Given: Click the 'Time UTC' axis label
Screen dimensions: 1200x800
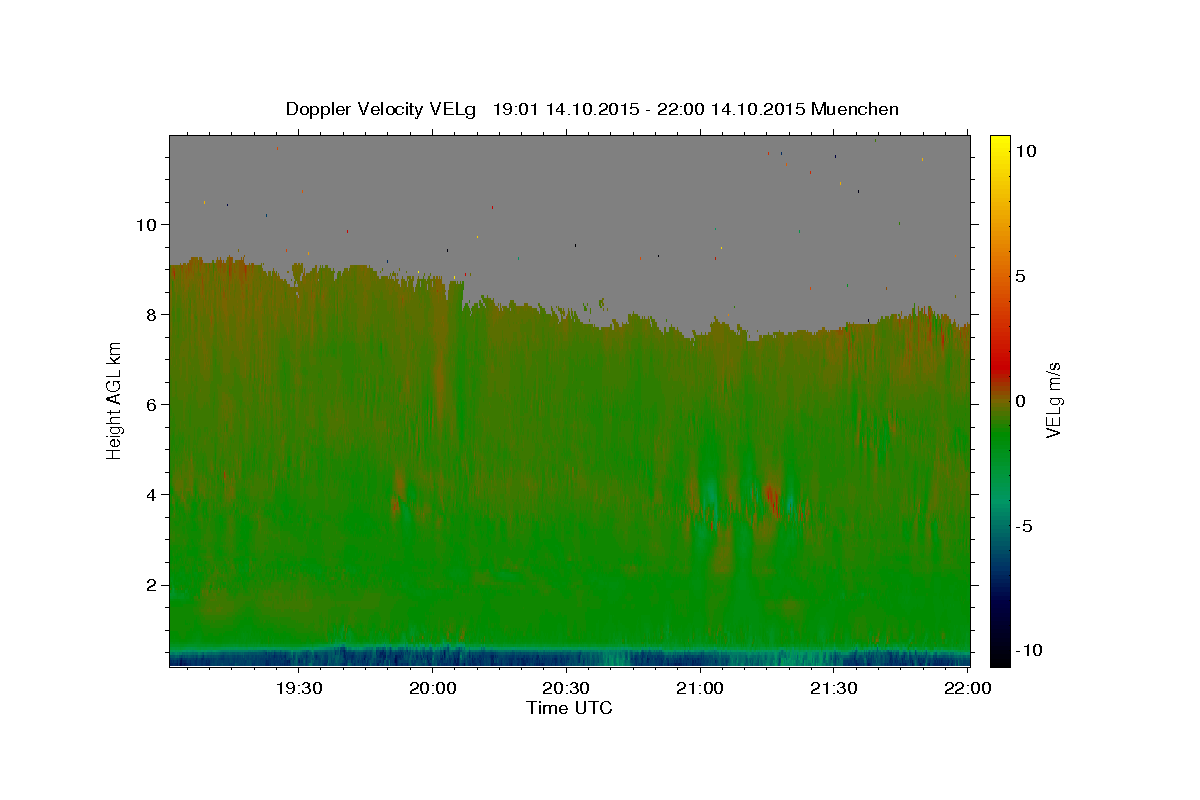Looking at the screenshot, I should [569, 708].
